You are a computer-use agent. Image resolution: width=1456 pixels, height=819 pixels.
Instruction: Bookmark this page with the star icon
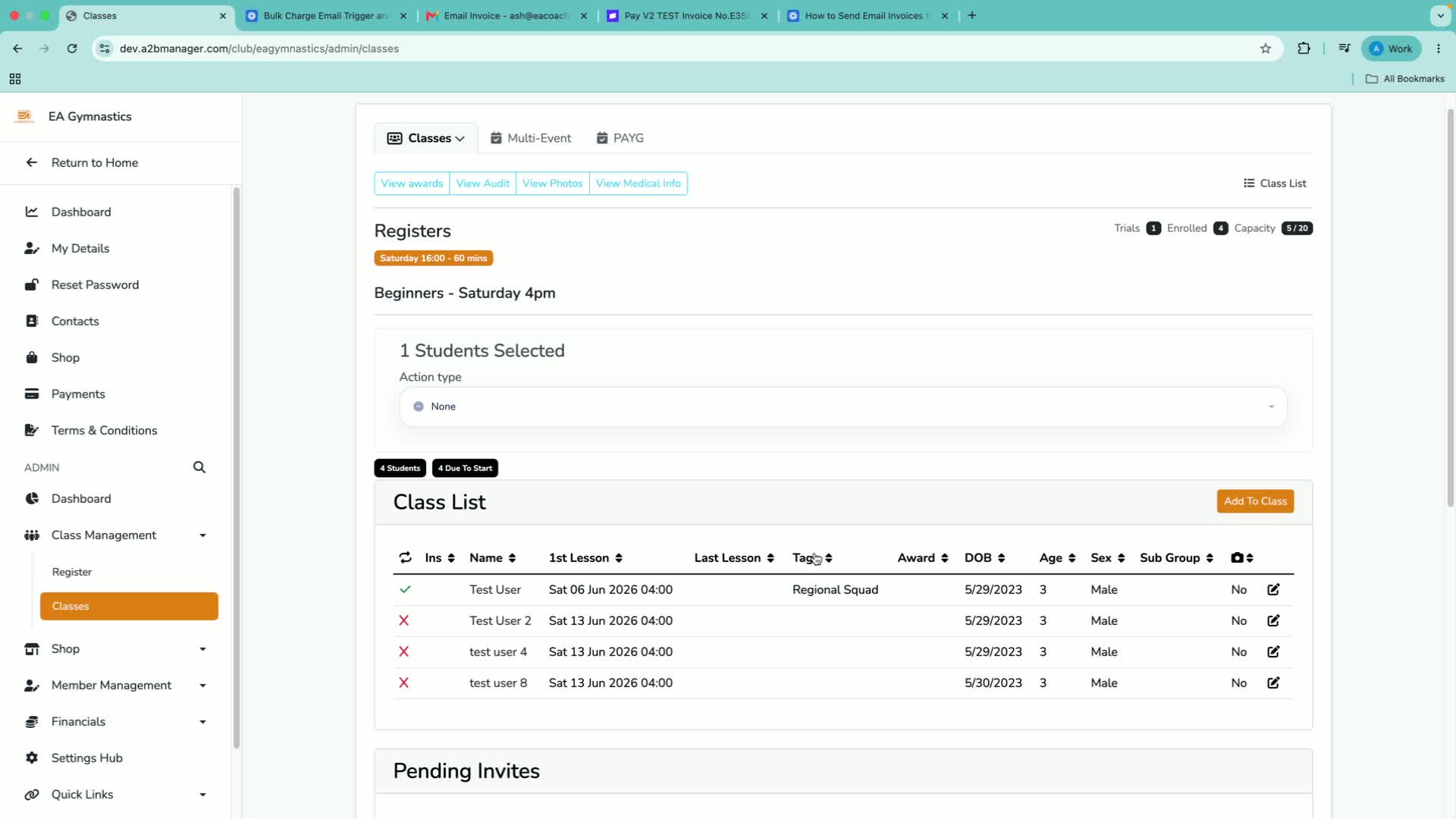[1265, 49]
